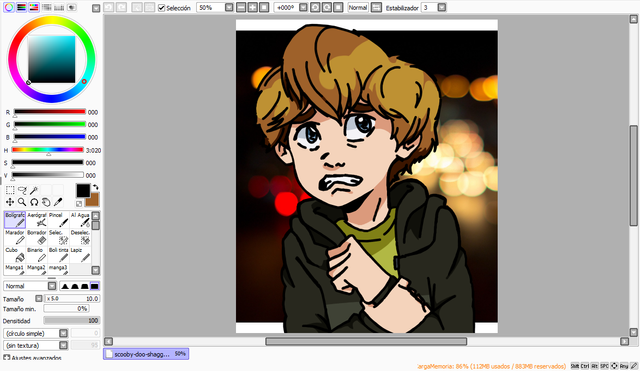Adjust the H hue slider

click(x=48, y=150)
